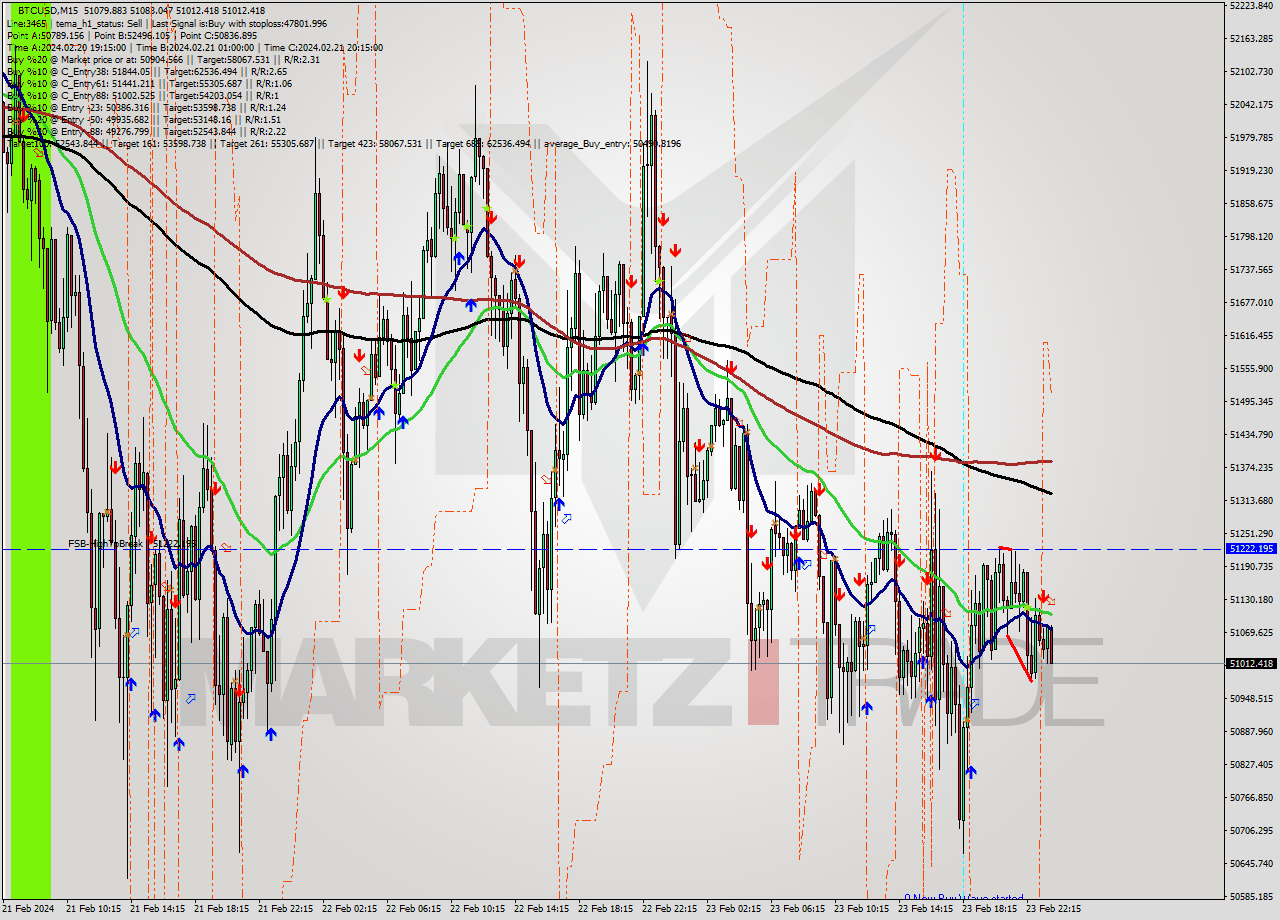Click the New Buy Wave started label

(964, 898)
